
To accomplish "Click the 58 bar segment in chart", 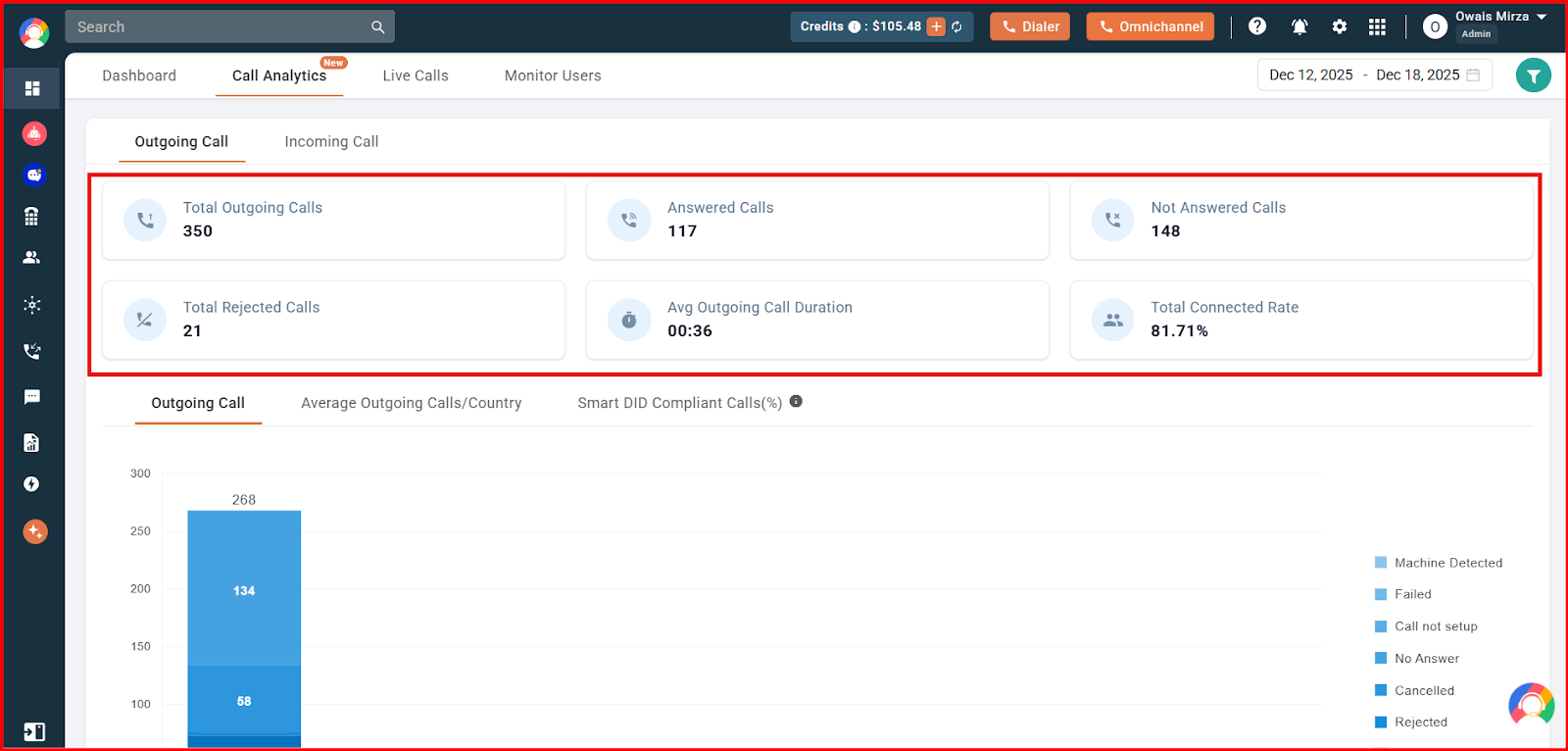I will point(244,699).
